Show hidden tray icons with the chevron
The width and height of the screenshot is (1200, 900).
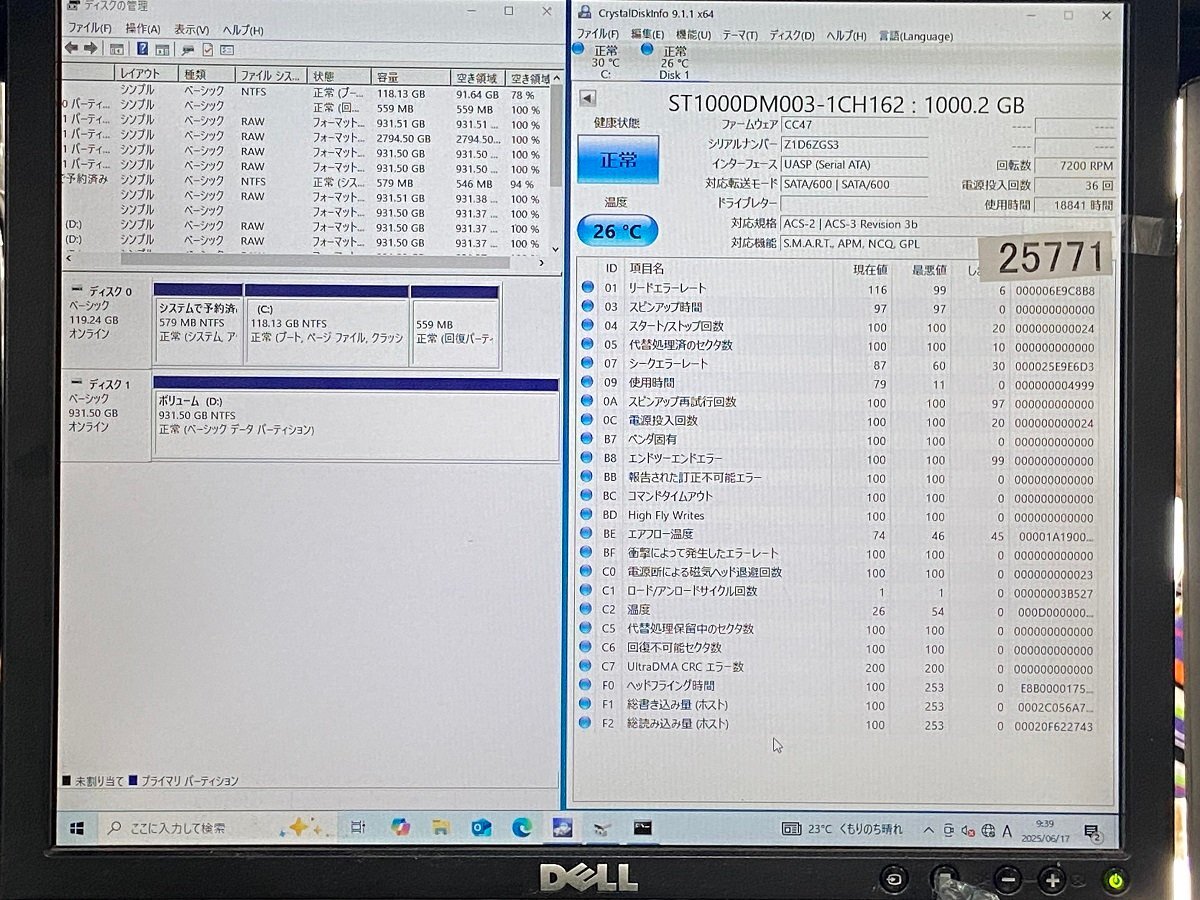(x=928, y=830)
